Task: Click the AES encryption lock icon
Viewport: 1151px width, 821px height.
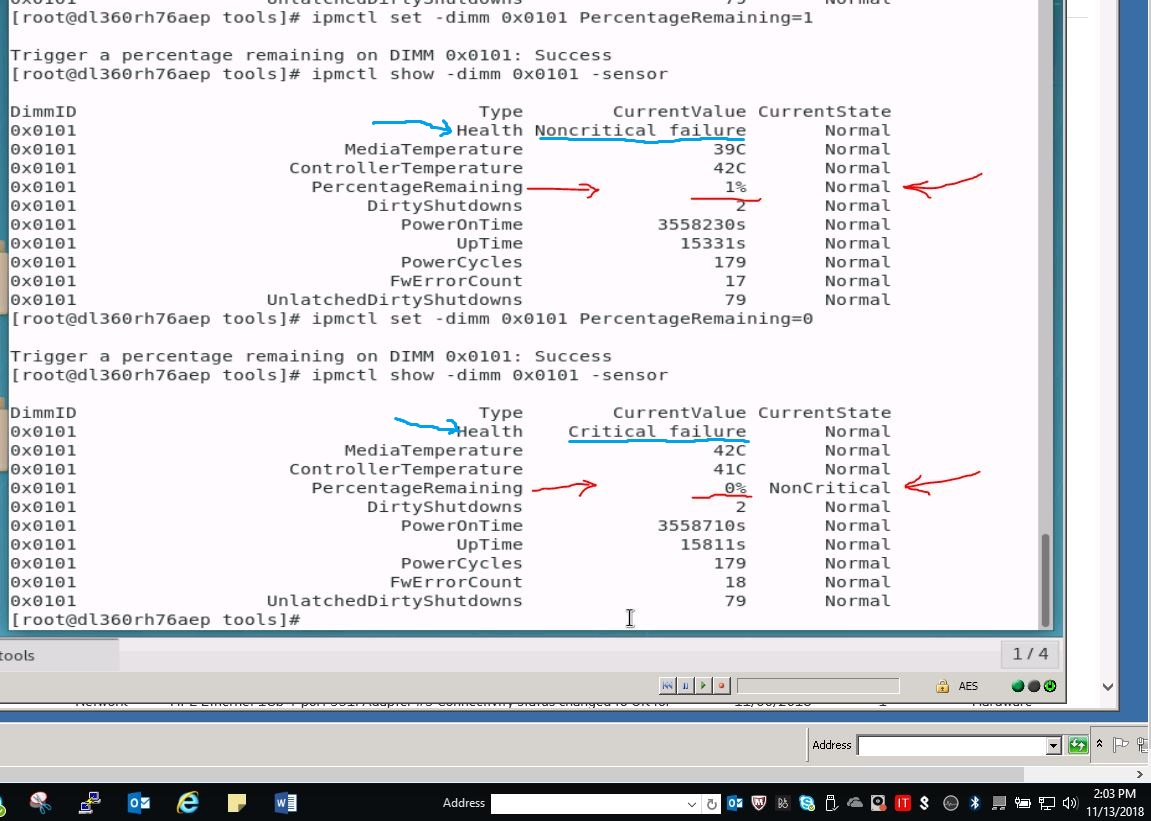Action: coord(942,685)
